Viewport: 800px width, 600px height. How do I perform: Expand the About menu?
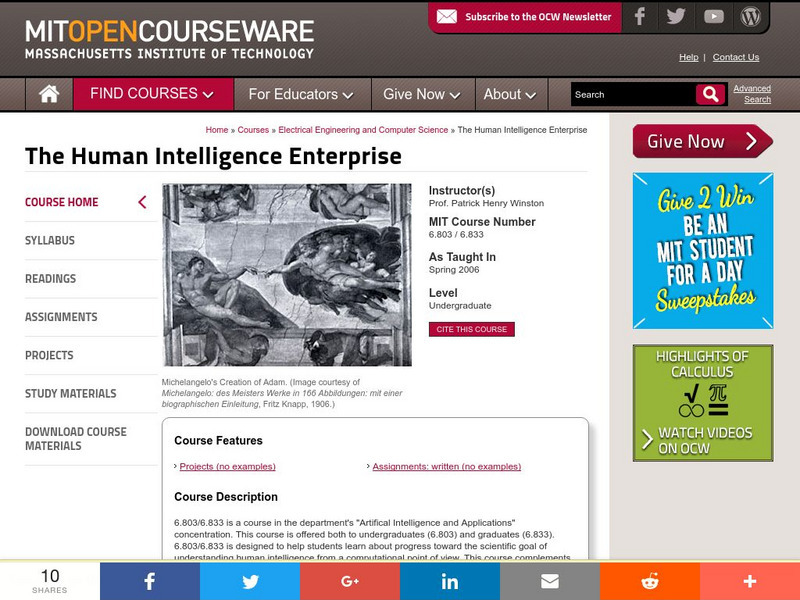pos(511,94)
